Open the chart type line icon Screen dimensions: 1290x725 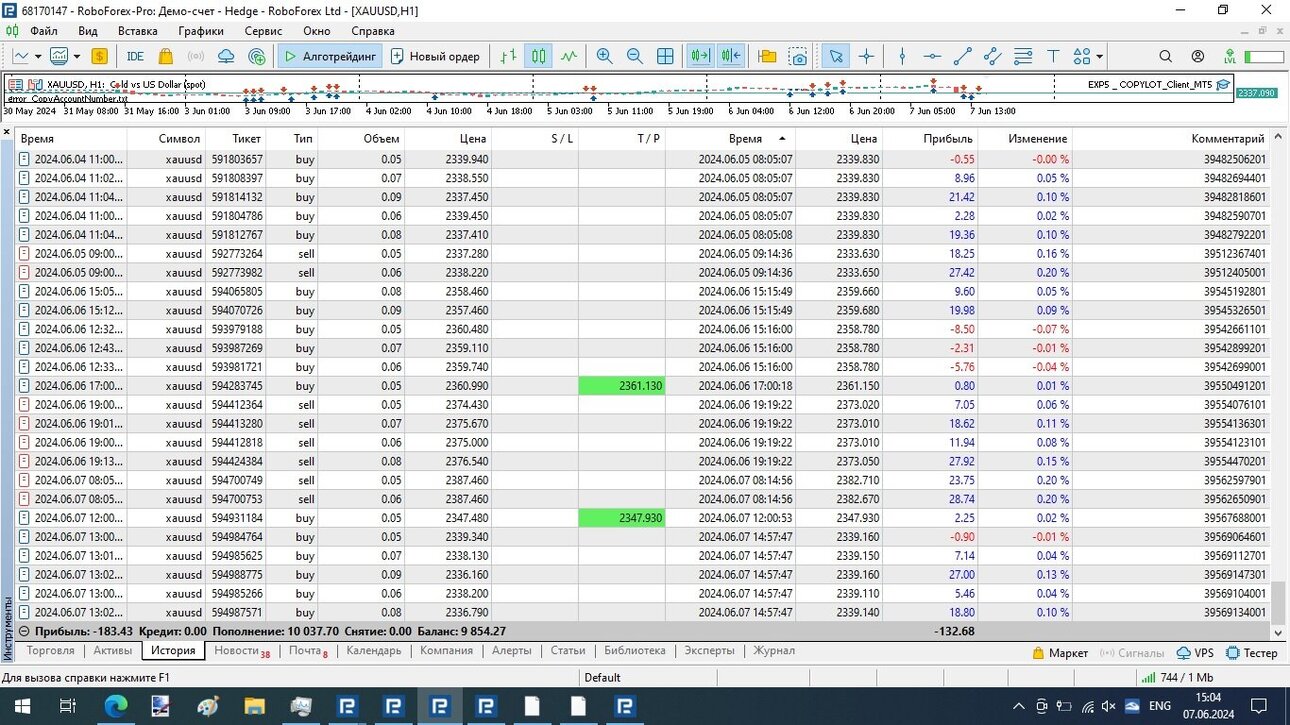pyautogui.click(x=20, y=56)
